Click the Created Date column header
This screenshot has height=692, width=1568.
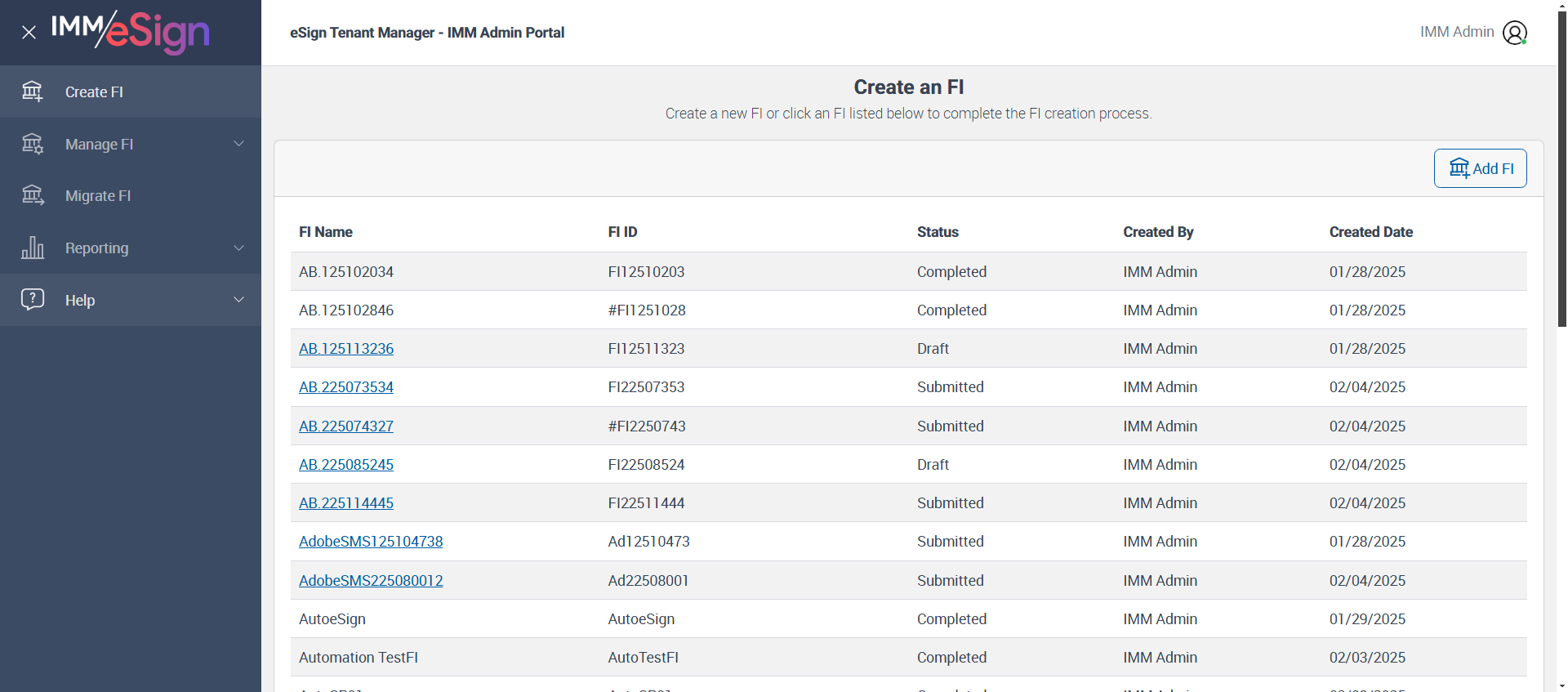coord(1370,232)
